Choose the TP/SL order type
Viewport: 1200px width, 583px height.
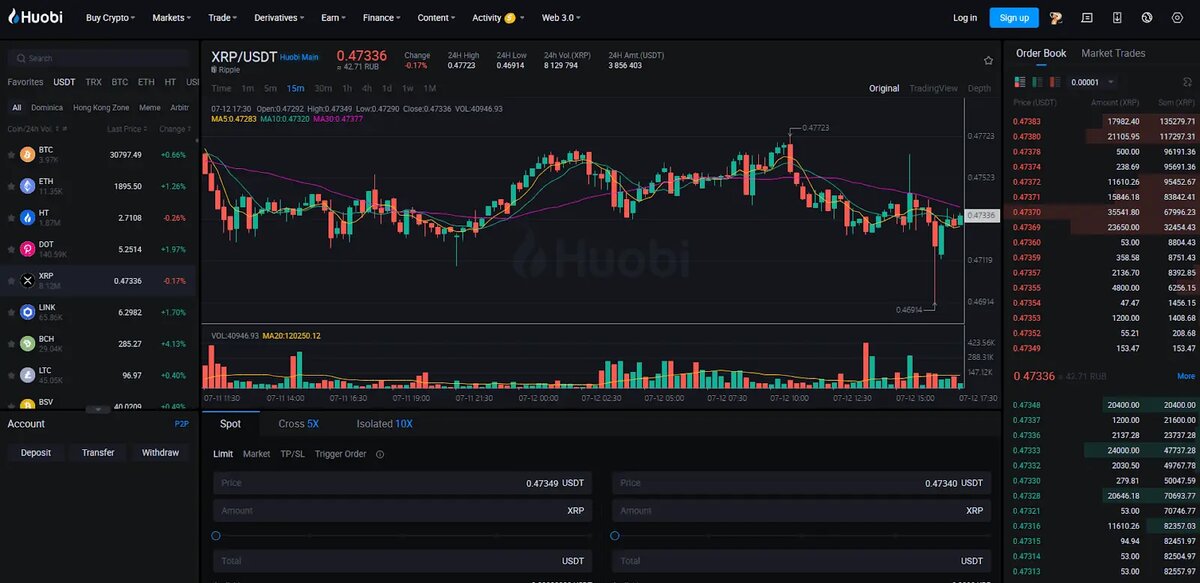click(x=292, y=454)
